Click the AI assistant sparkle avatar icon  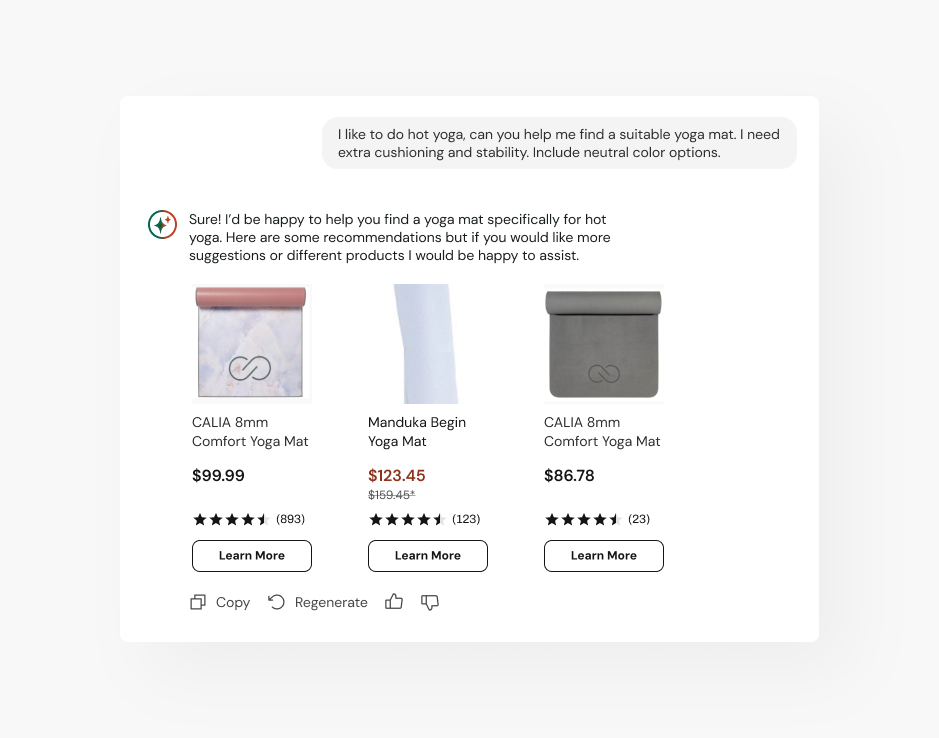tap(162, 225)
